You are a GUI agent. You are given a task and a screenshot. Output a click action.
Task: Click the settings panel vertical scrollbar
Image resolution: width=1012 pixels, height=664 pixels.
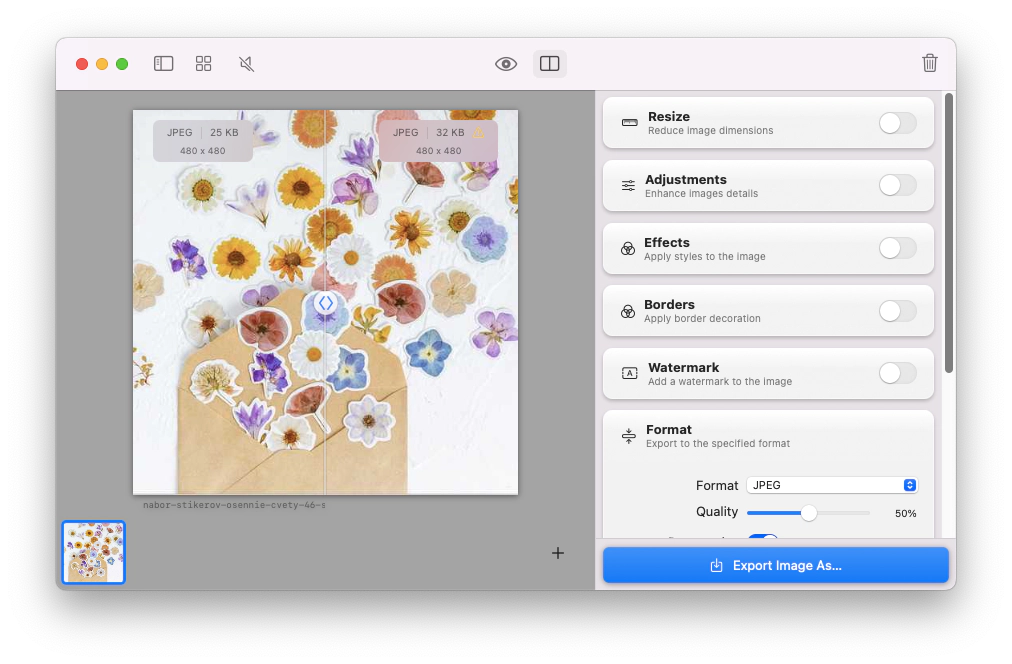click(948, 232)
